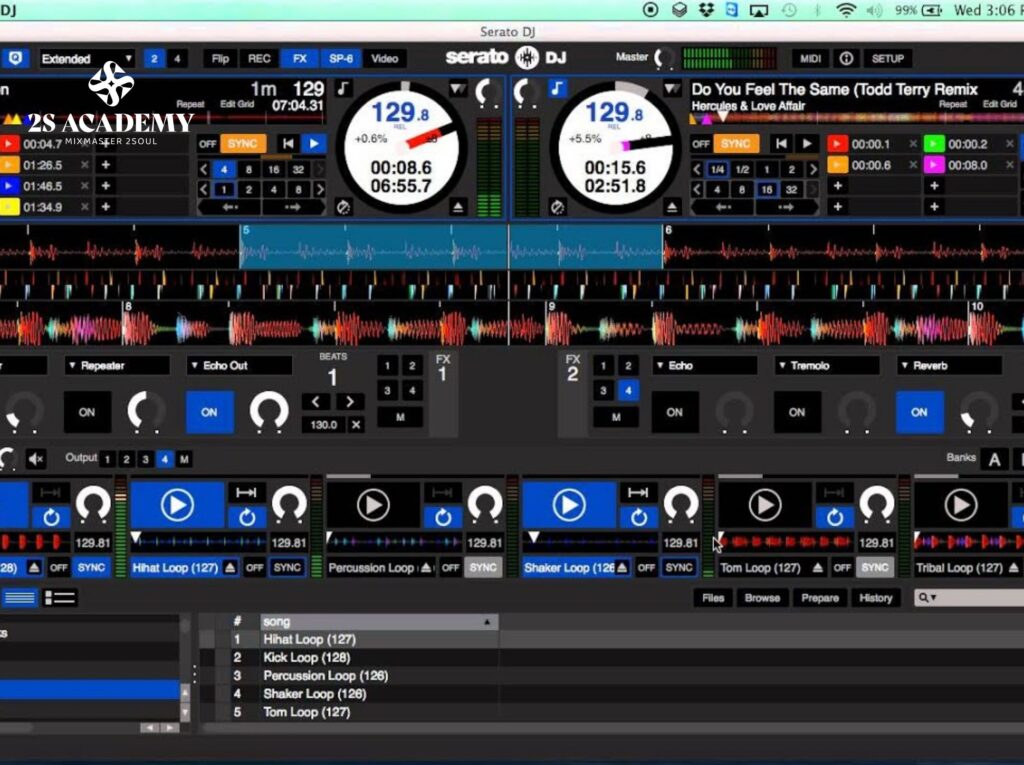1024x765 pixels.
Task: Switch library to album art list view
Action: (x=59, y=598)
